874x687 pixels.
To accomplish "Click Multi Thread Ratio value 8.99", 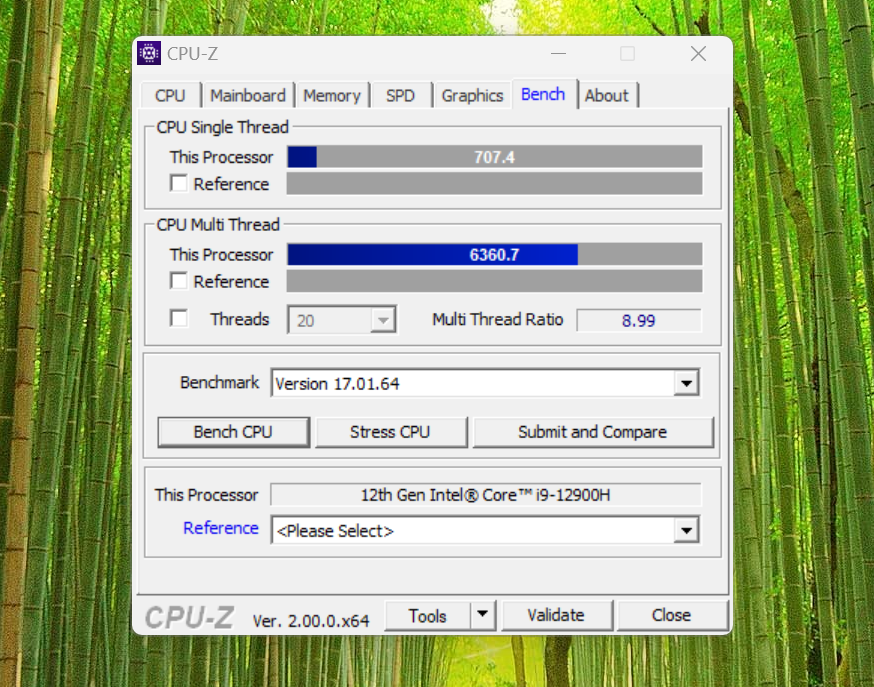I will pos(639,320).
